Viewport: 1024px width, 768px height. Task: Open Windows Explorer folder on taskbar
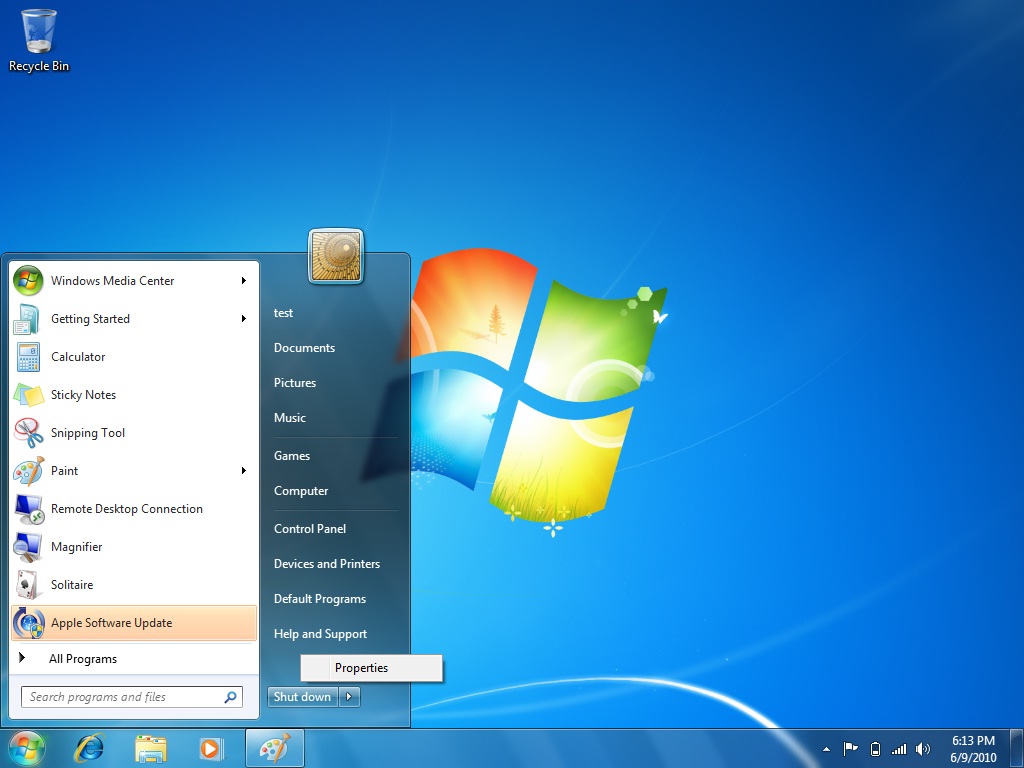[150, 748]
